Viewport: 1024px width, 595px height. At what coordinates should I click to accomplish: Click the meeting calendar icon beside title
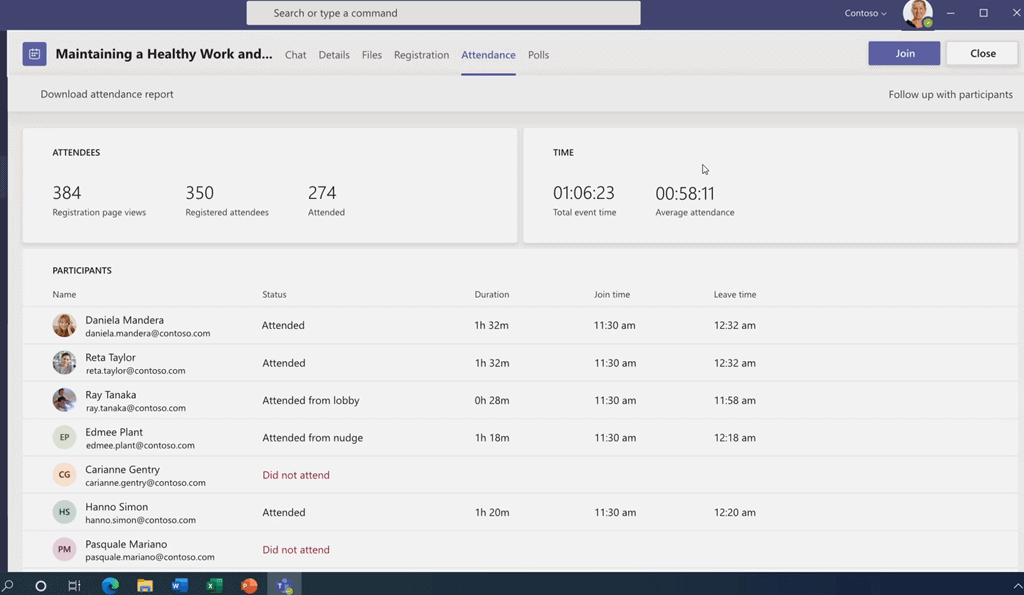[34, 54]
